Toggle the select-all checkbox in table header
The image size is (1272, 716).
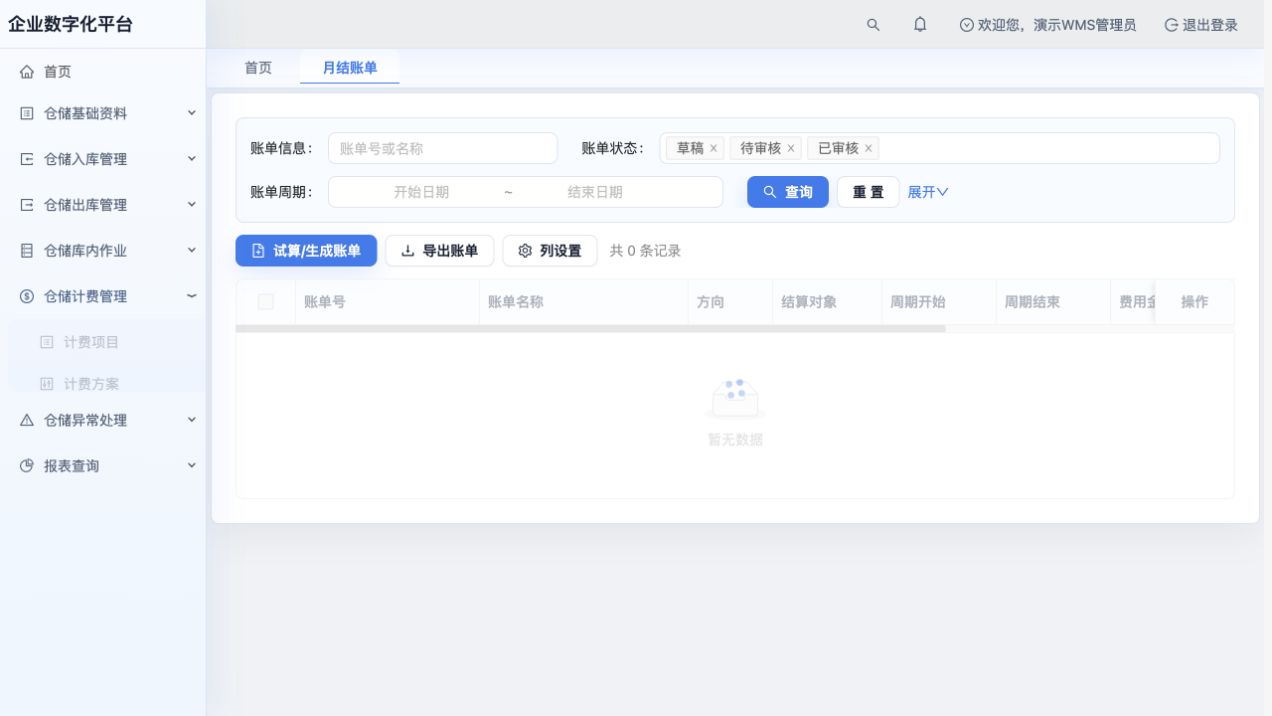(x=266, y=302)
